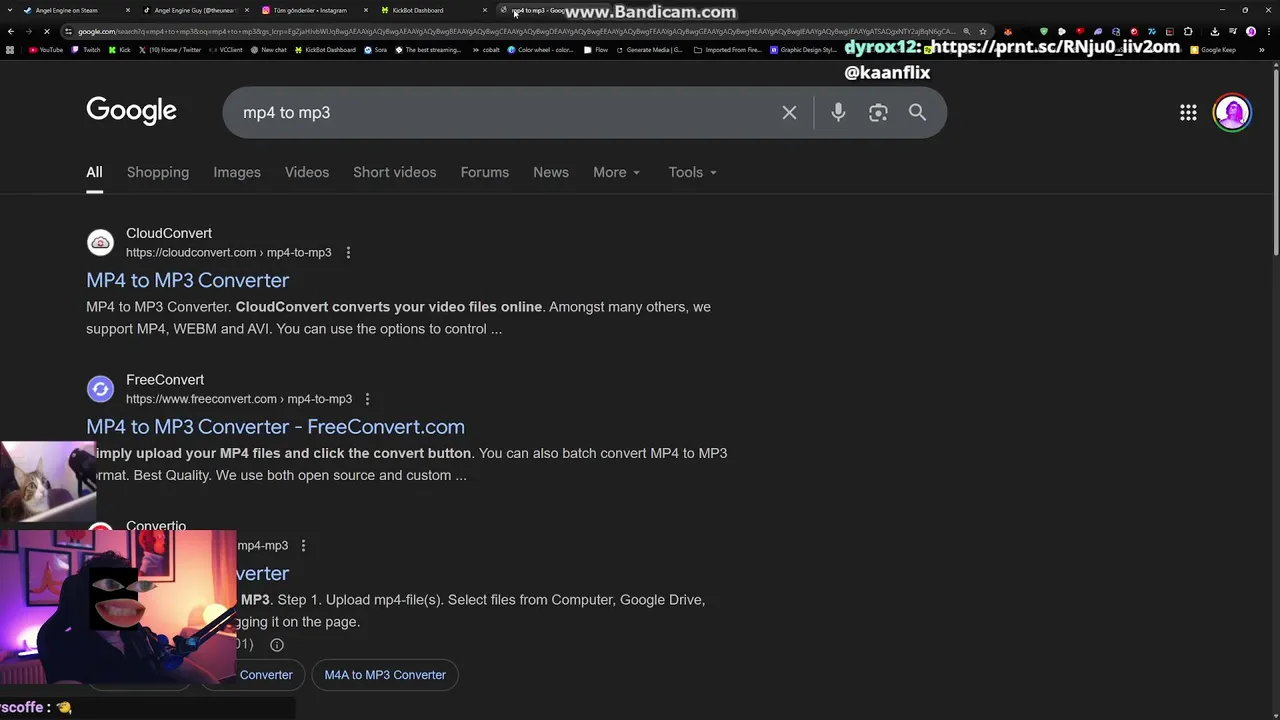This screenshot has width=1280, height=720.
Task: Select the Short videos tab
Action: [395, 173]
